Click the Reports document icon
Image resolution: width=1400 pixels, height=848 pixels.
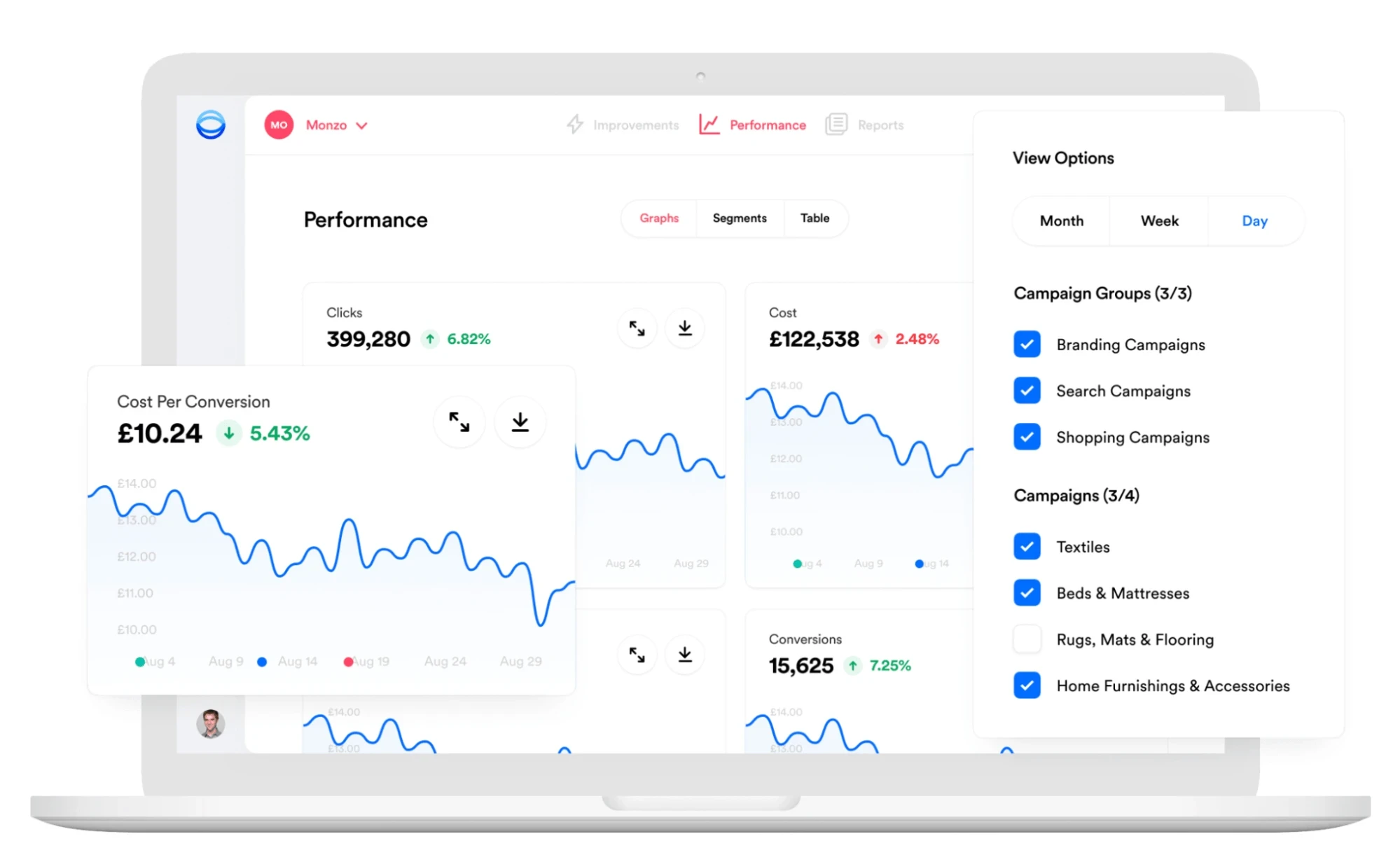click(838, 124)
